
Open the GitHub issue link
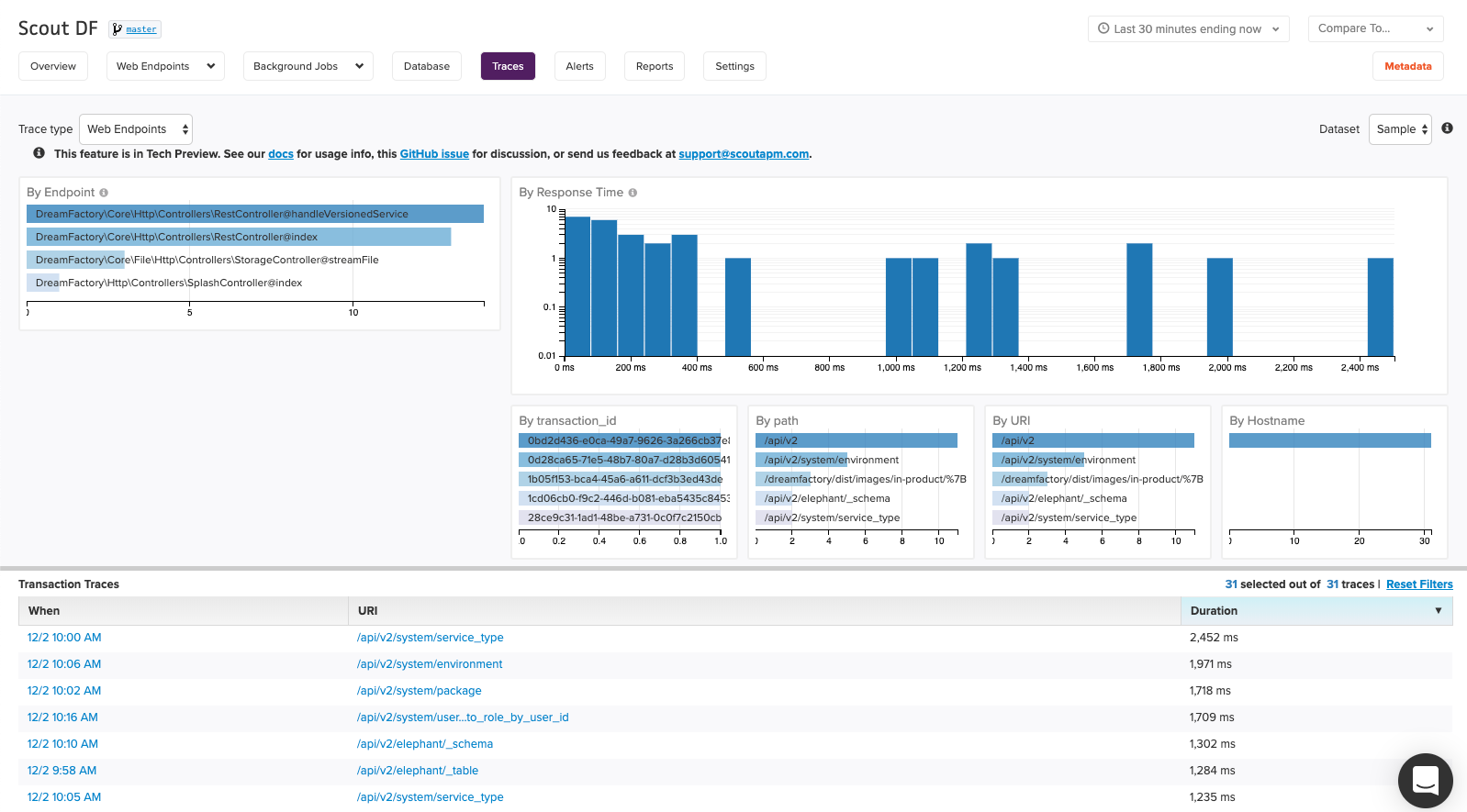434,154
